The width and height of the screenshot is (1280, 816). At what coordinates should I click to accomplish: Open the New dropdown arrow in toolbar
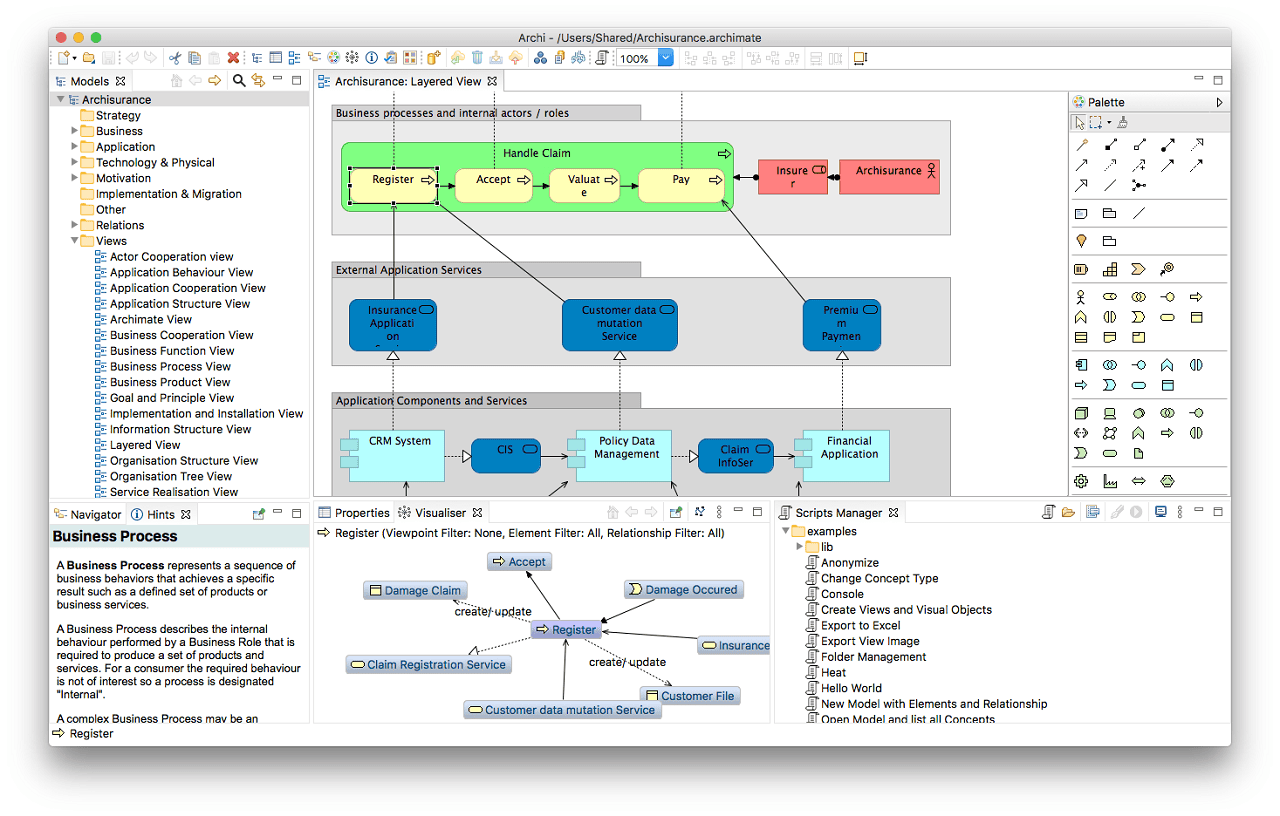pos(74,58)
